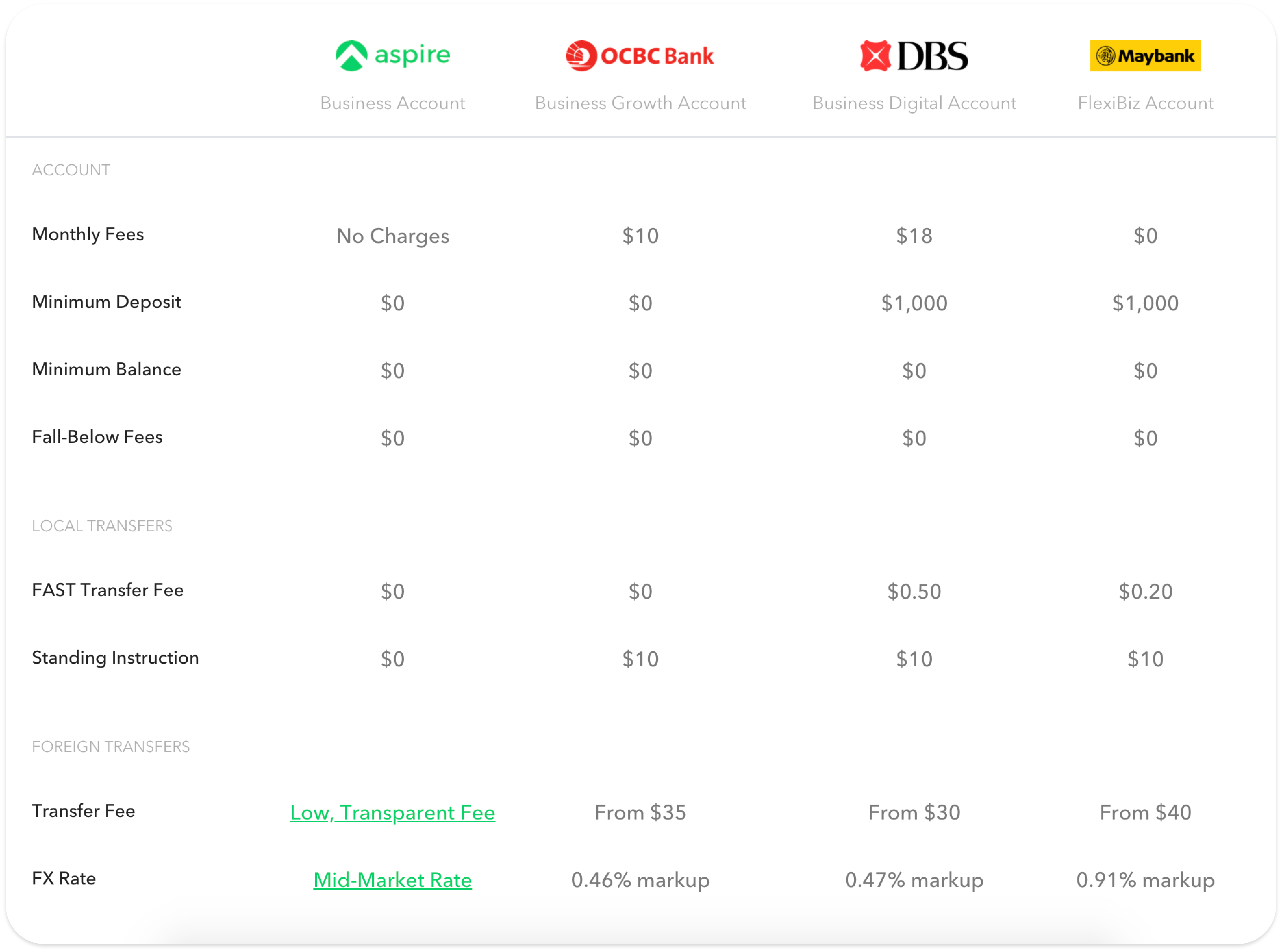Viewport: 1282px width, 952px height.
Task: Open the Low, Transparent Fee link
Action: (392, 813)
